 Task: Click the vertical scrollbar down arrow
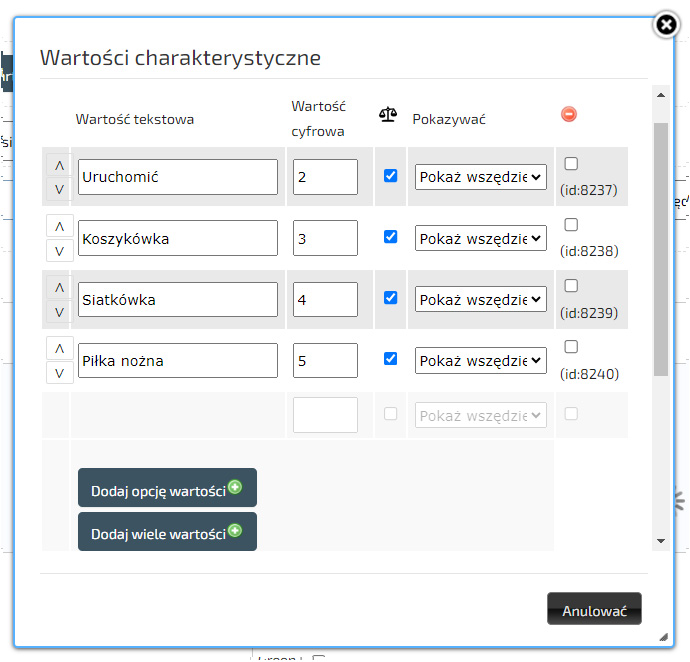pos(660,541)
